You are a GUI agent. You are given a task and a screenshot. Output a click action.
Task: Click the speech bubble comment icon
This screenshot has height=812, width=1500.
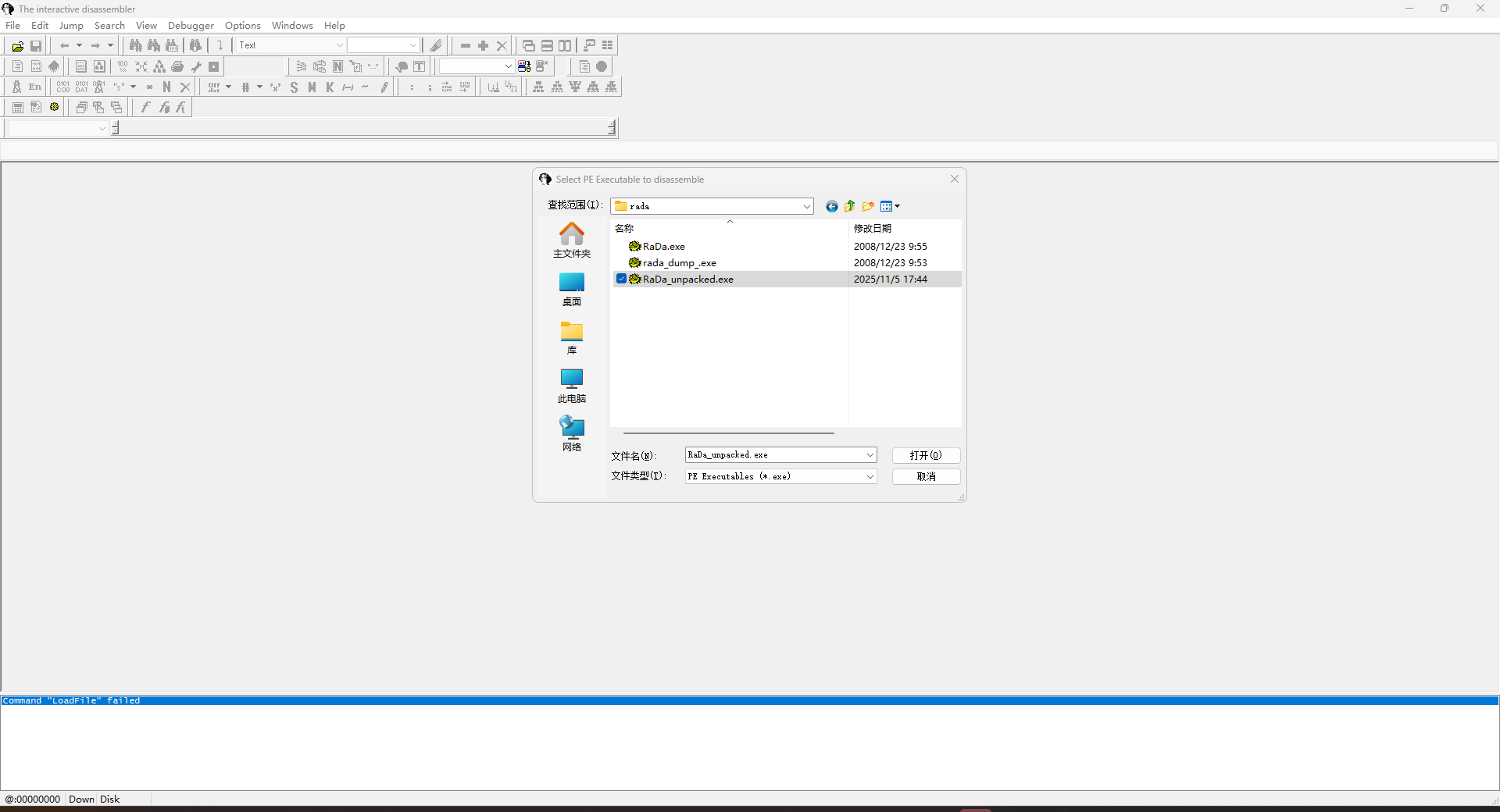[x=402, y=67]
